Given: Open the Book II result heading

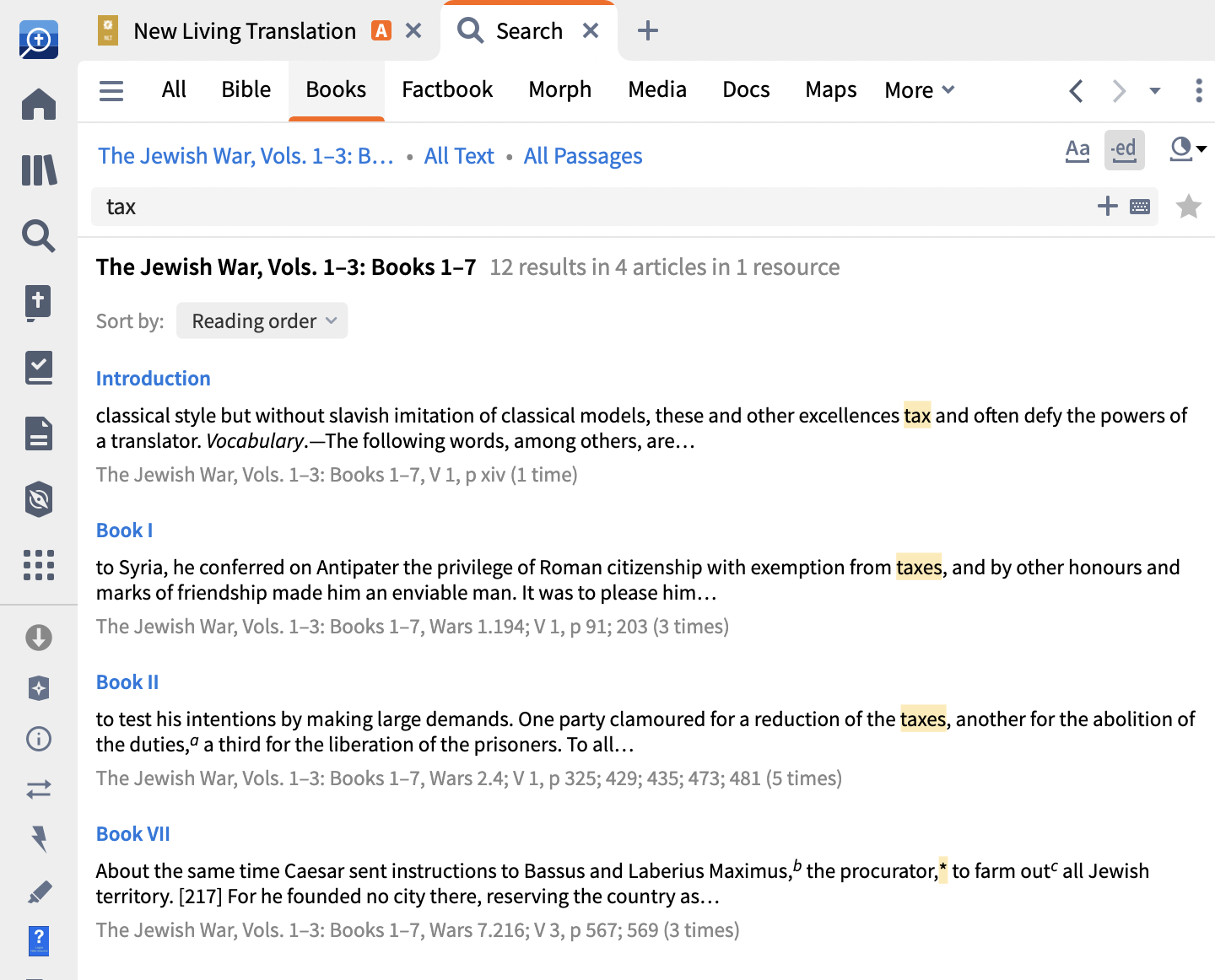Looking at the screenshot, I should (x=127, y=682).
